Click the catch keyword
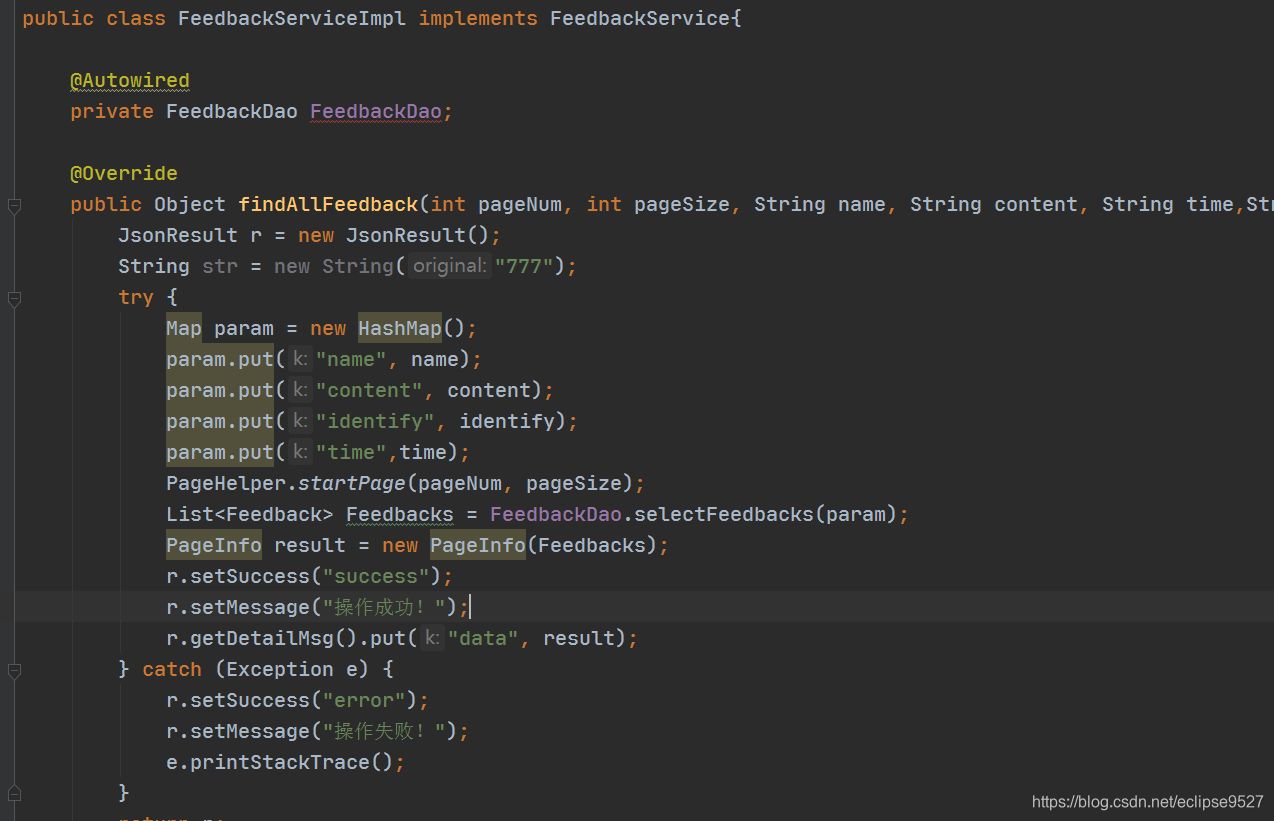Viewport: 1274px width, 821px height. pos(172,669)
